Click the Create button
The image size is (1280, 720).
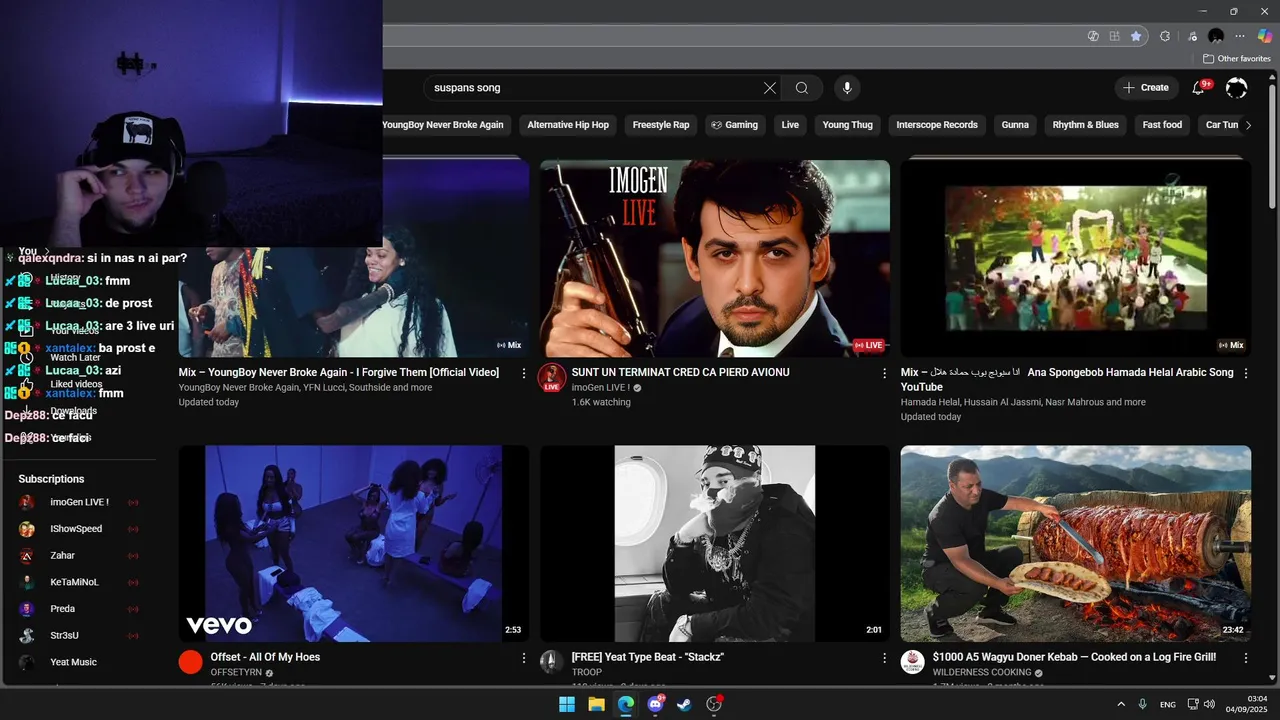(1146, 88)
